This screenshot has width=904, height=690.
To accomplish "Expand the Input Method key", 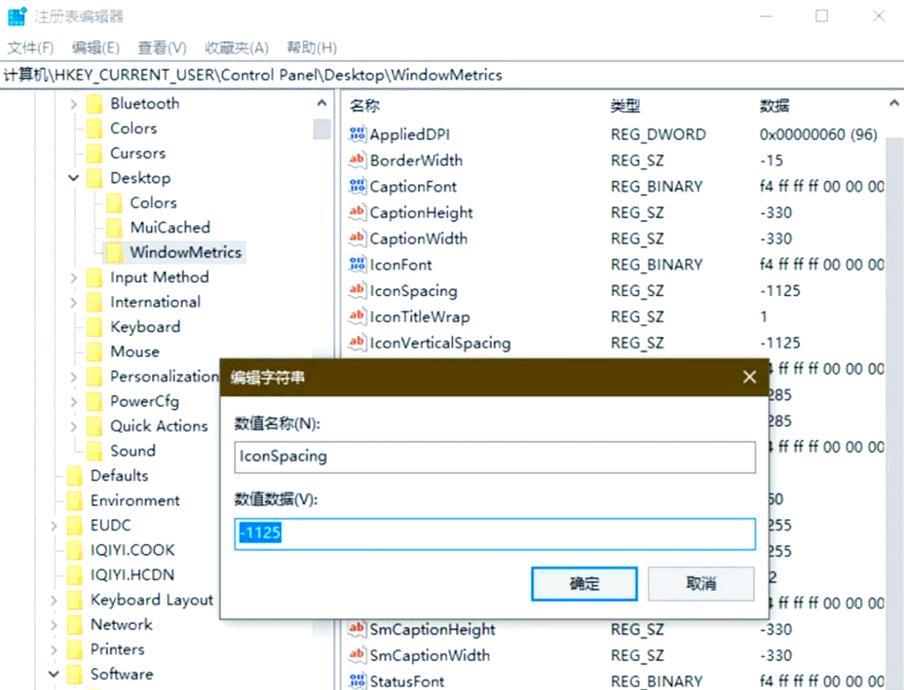I will (x=72, y=277).
